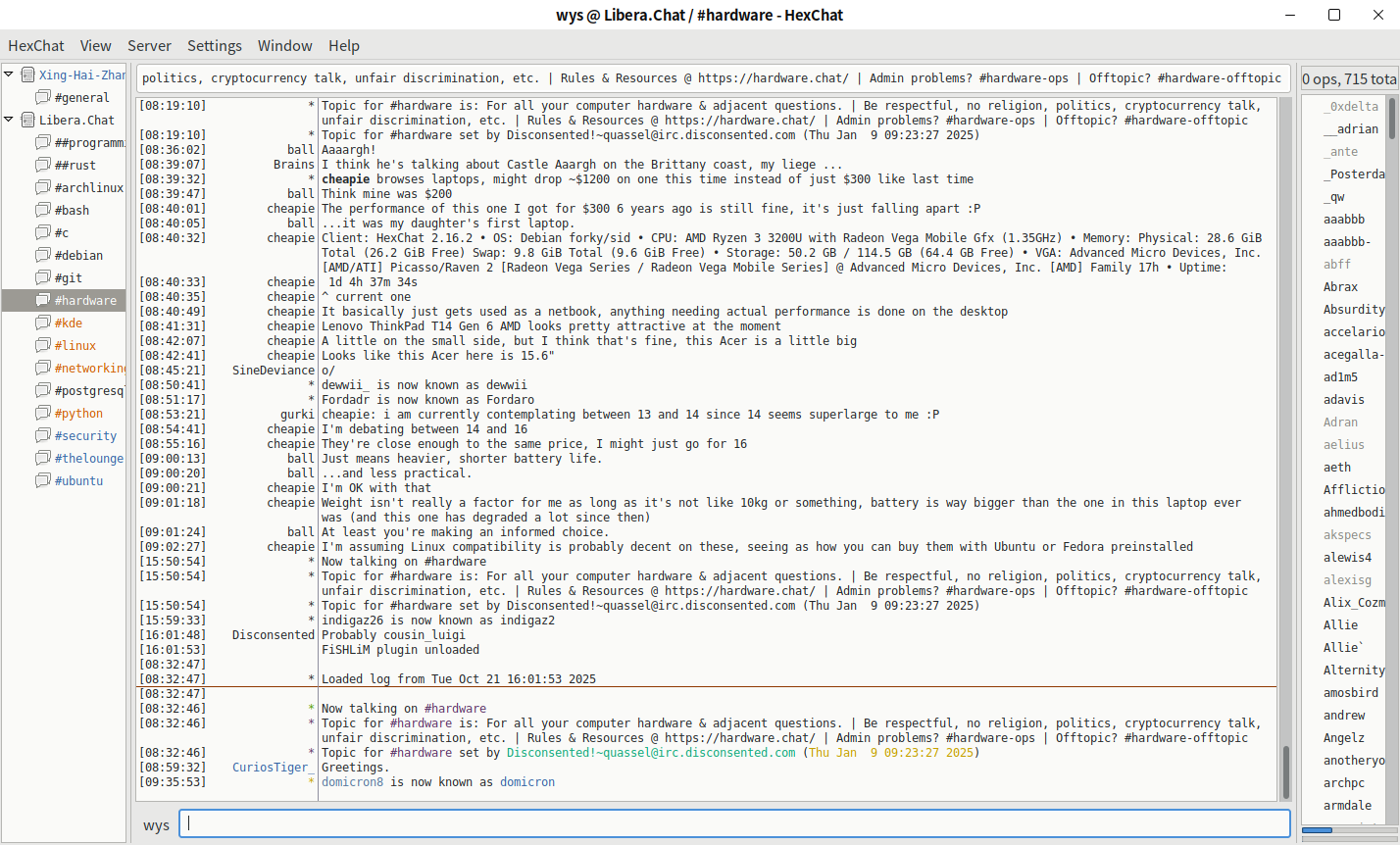Open the HexChat menu
Screen dimensions: 1400x845
click(x=36, y=45)
